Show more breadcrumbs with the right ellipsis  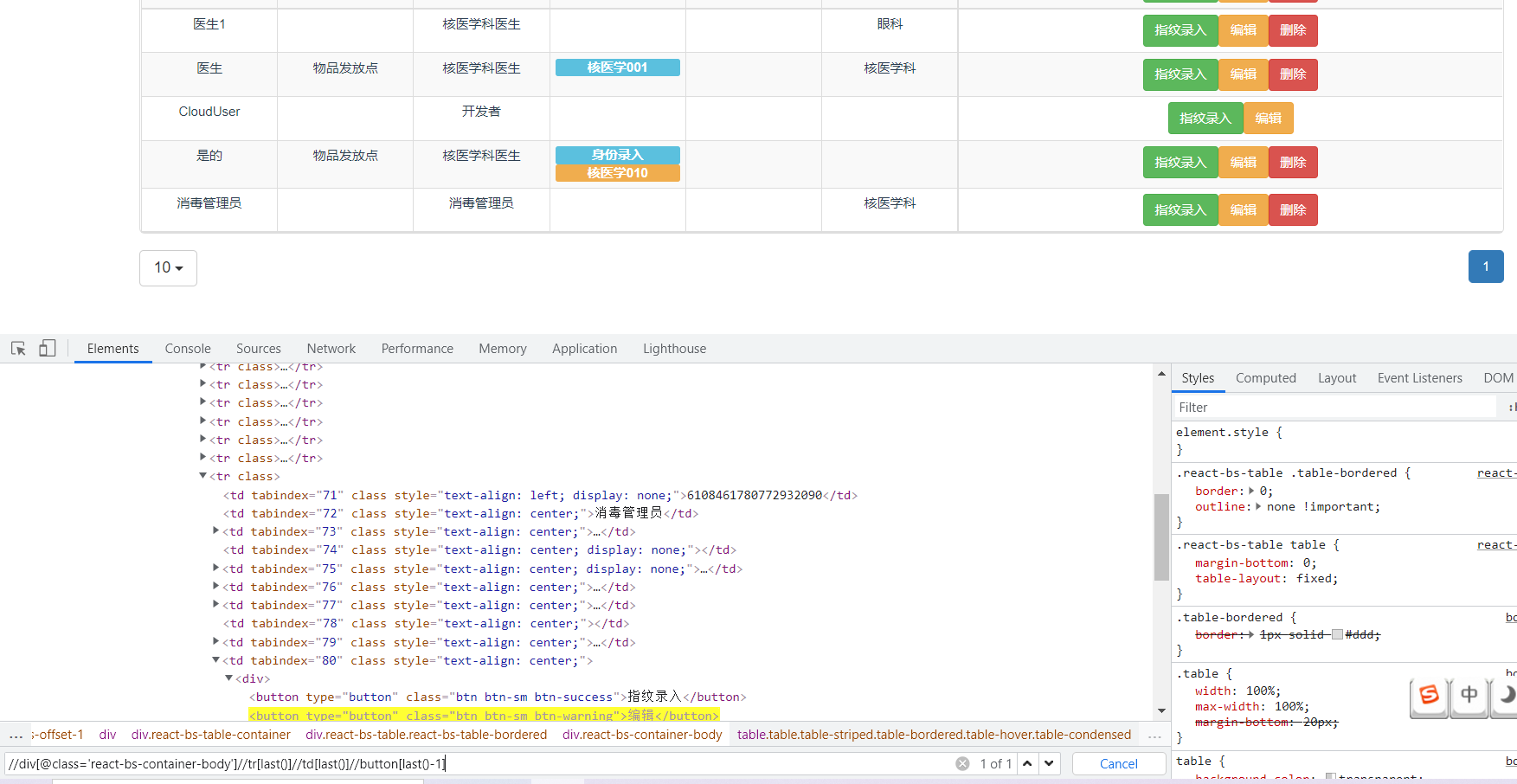[1154, 735]
